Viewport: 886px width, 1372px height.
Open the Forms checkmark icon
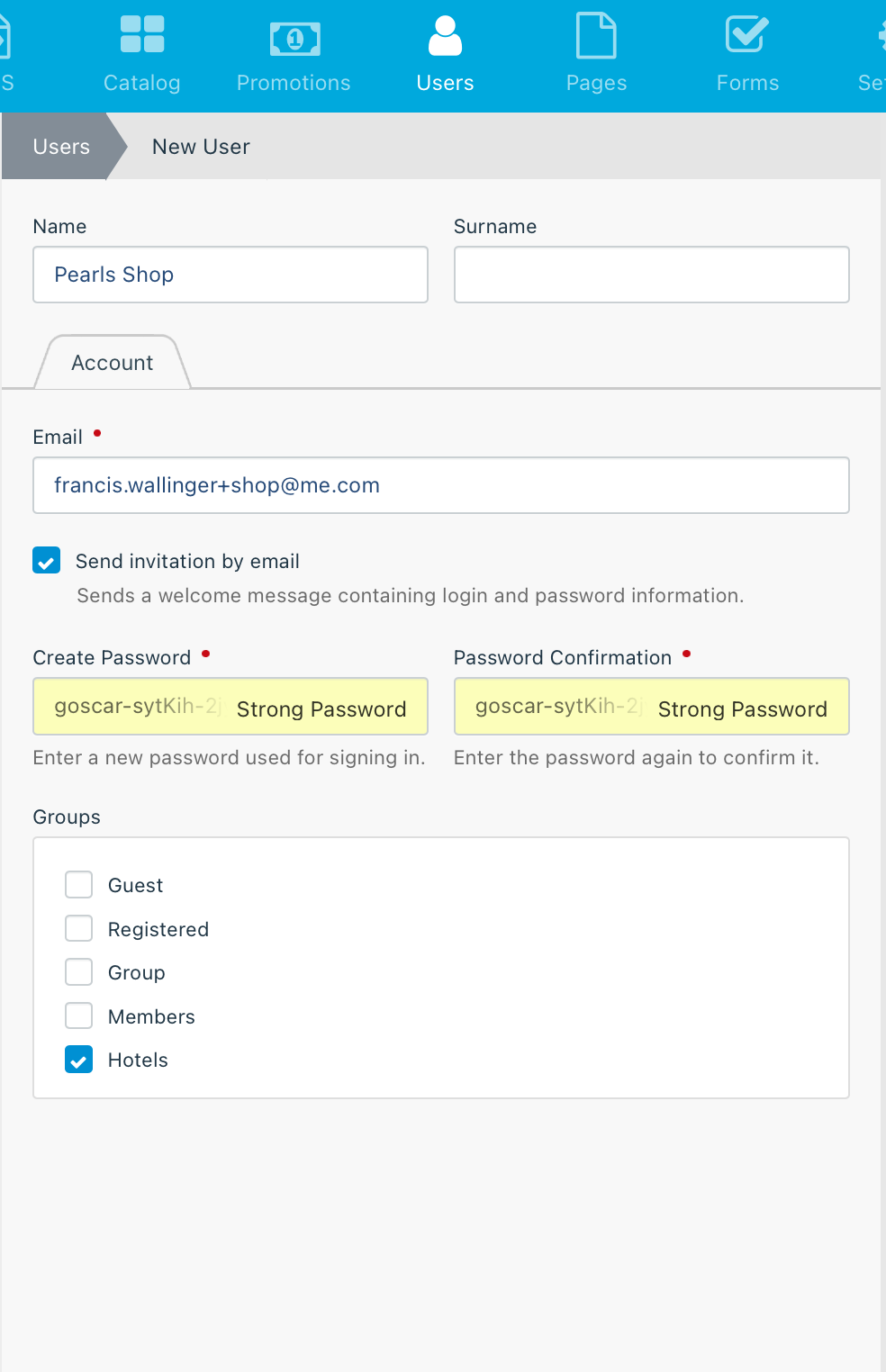pyautogui.click(x=747, y=34)
